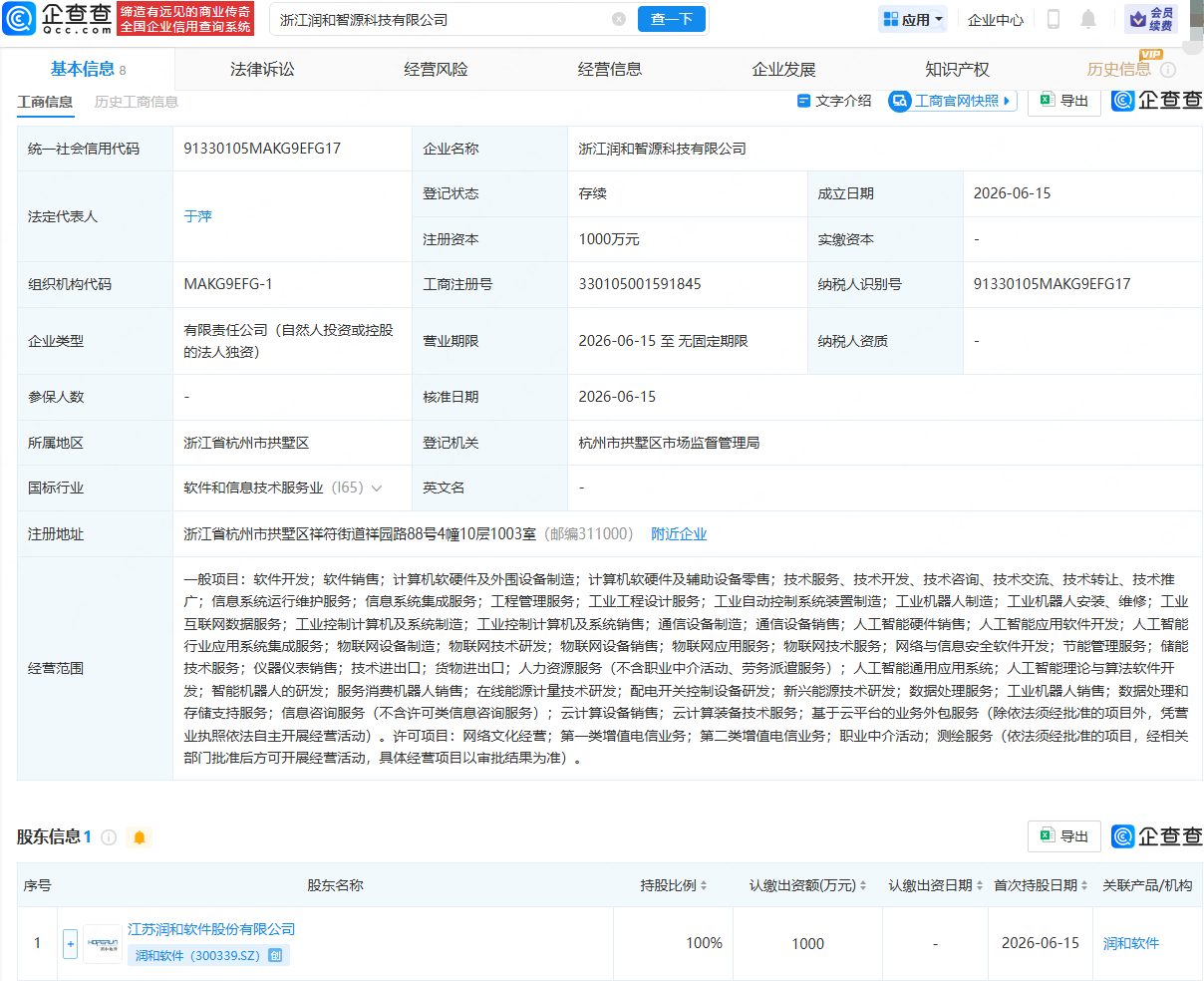The width and height of the screenshot is (1204, 981).
Task: Open the info circle icon next to 股东信息
Action: click(109, 837)
